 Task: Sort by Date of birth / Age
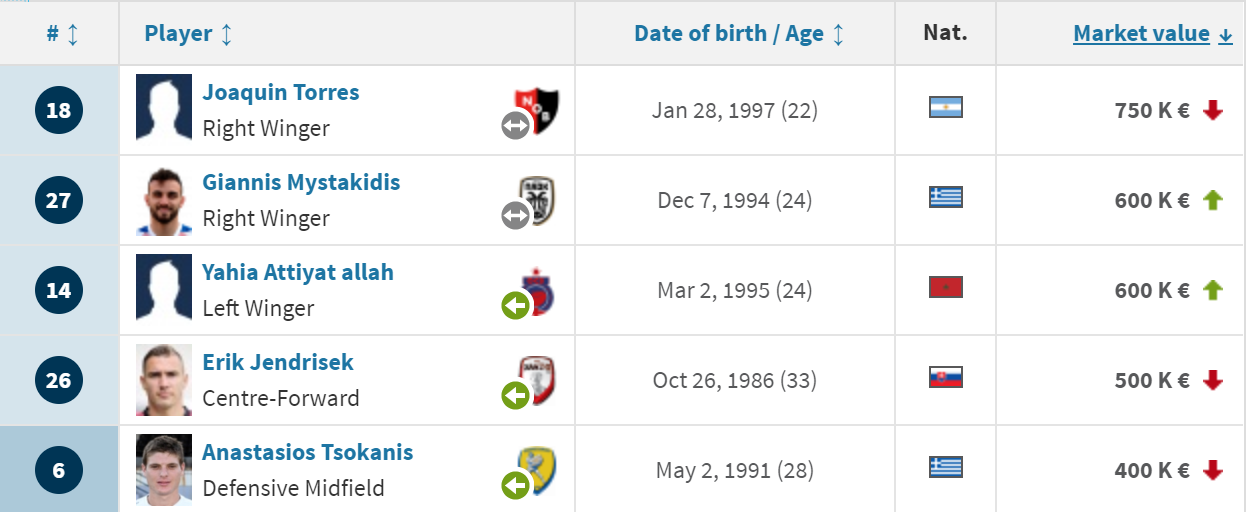coord(739,34)
